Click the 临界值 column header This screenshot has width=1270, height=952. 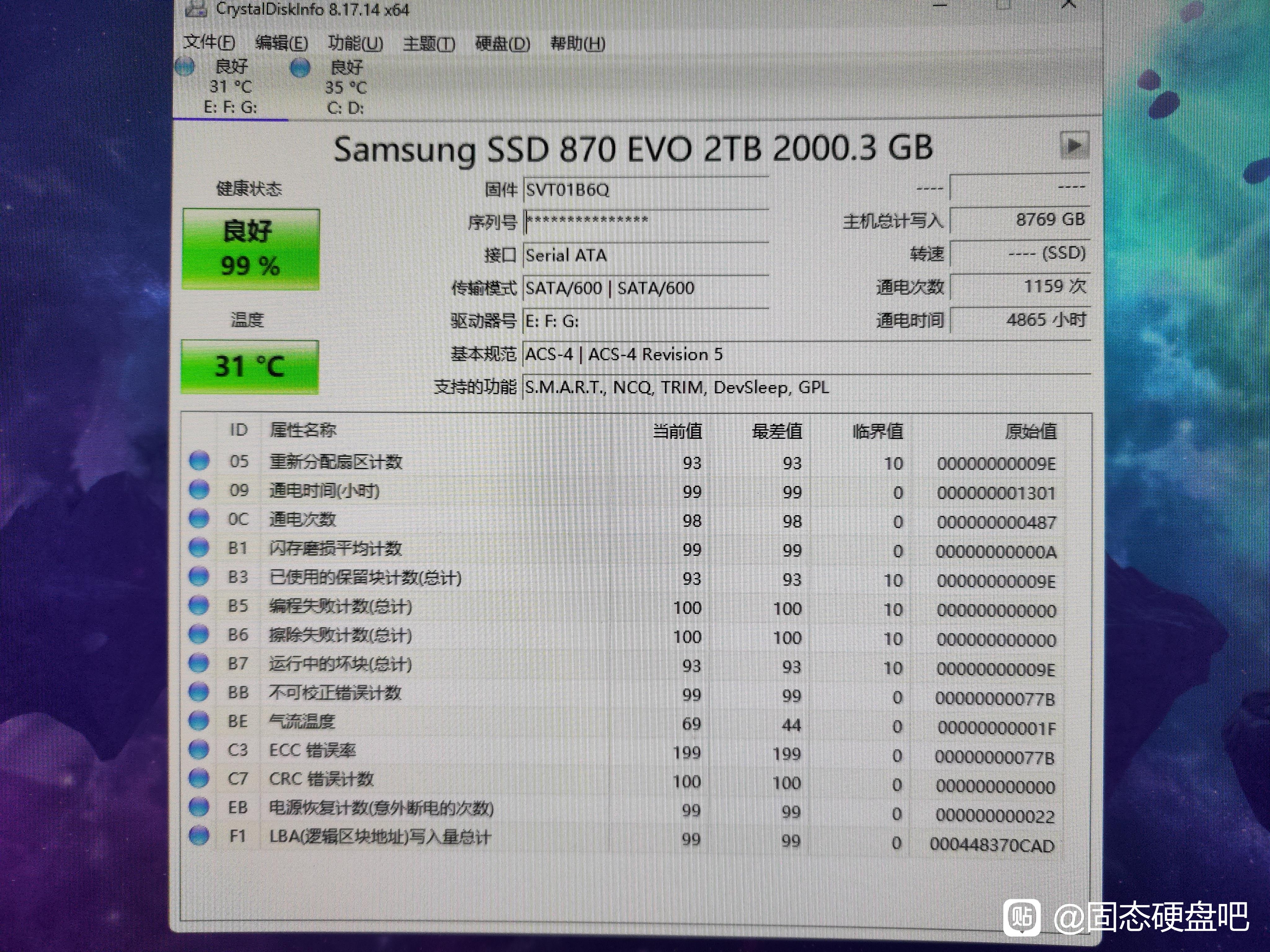coord(878,431)
